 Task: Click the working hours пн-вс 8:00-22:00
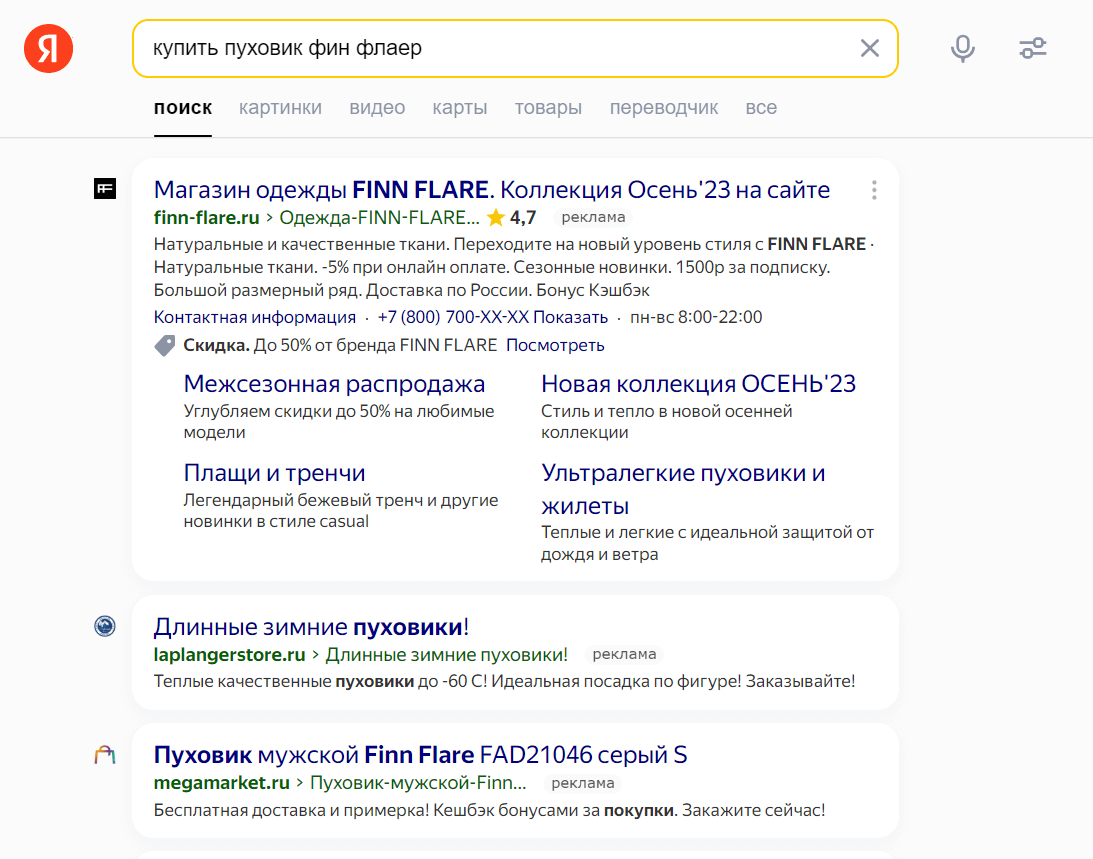pos(696,317)
